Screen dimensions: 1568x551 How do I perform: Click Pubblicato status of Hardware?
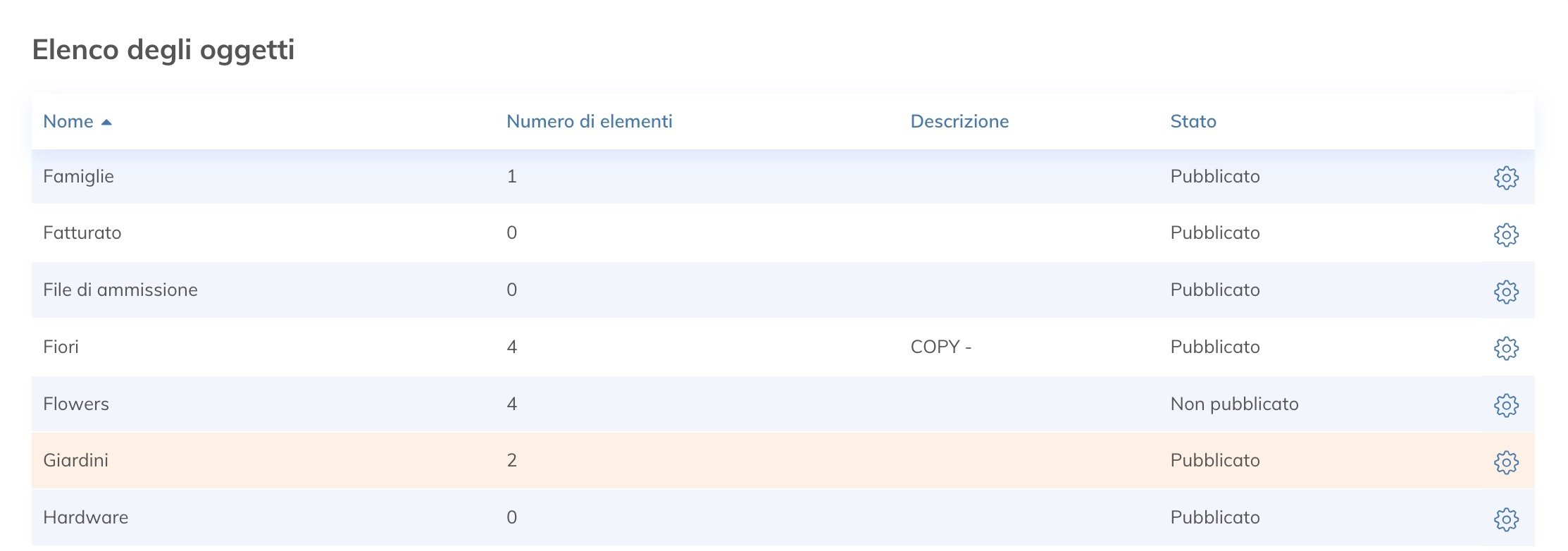1214,517
